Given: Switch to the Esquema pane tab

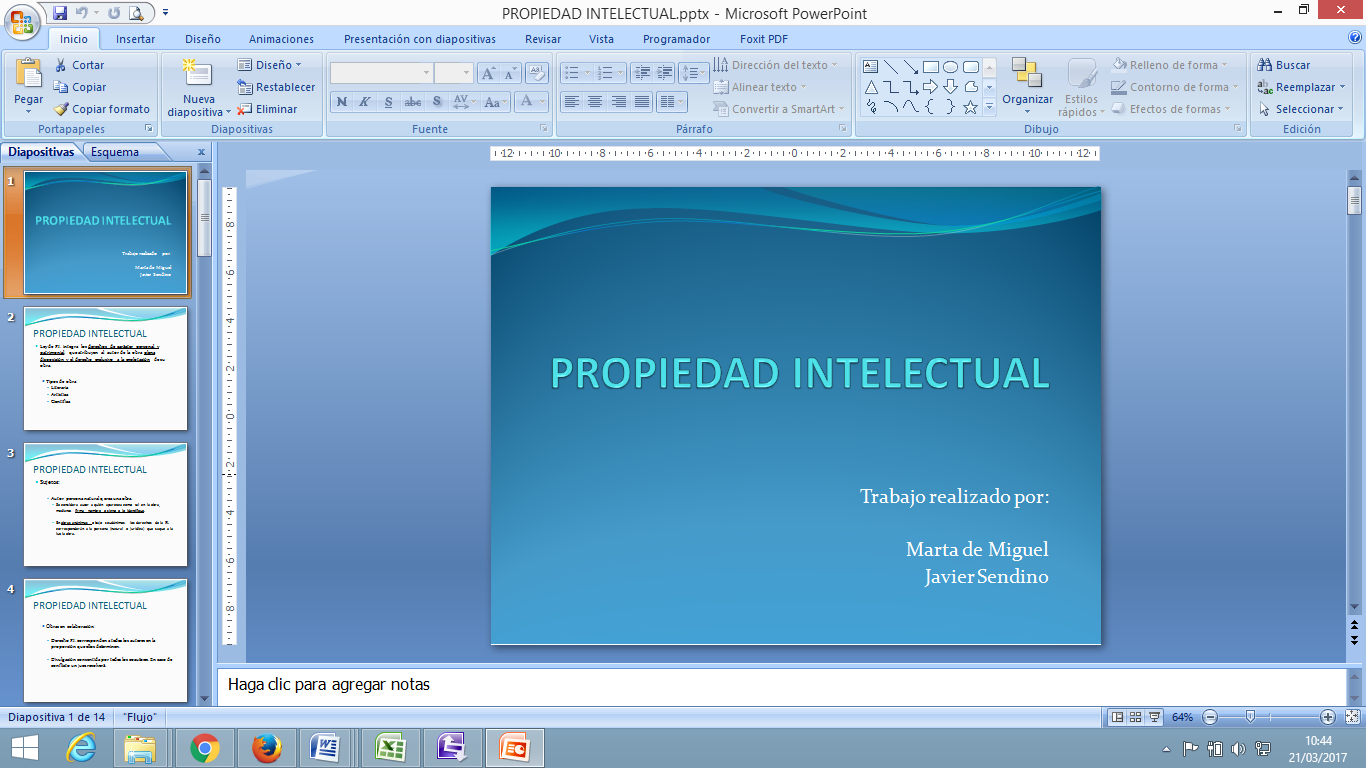Looking at the screenshot, I should (x=115, y=152).
